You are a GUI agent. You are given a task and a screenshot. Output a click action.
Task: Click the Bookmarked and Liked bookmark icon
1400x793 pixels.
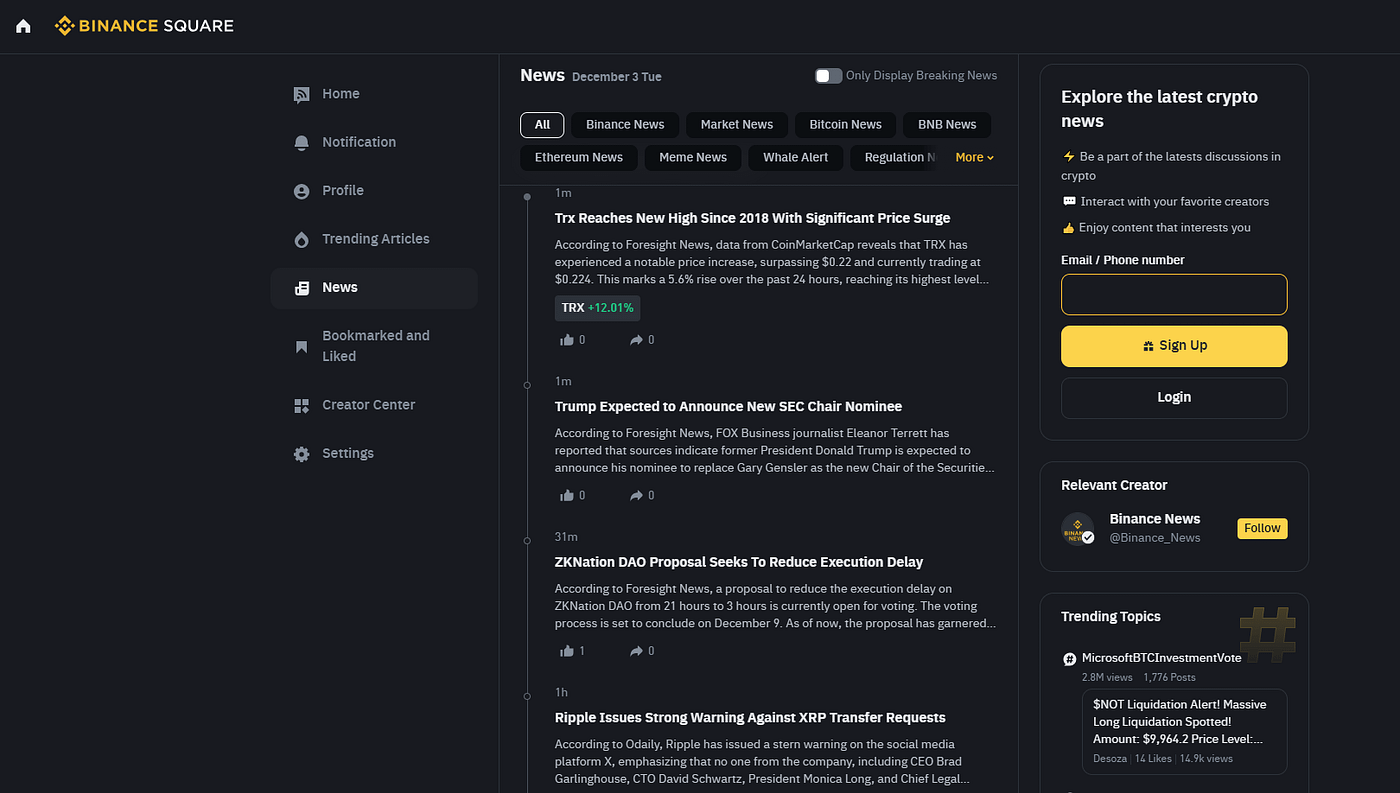pyautogui.click(x=301, y=346)
